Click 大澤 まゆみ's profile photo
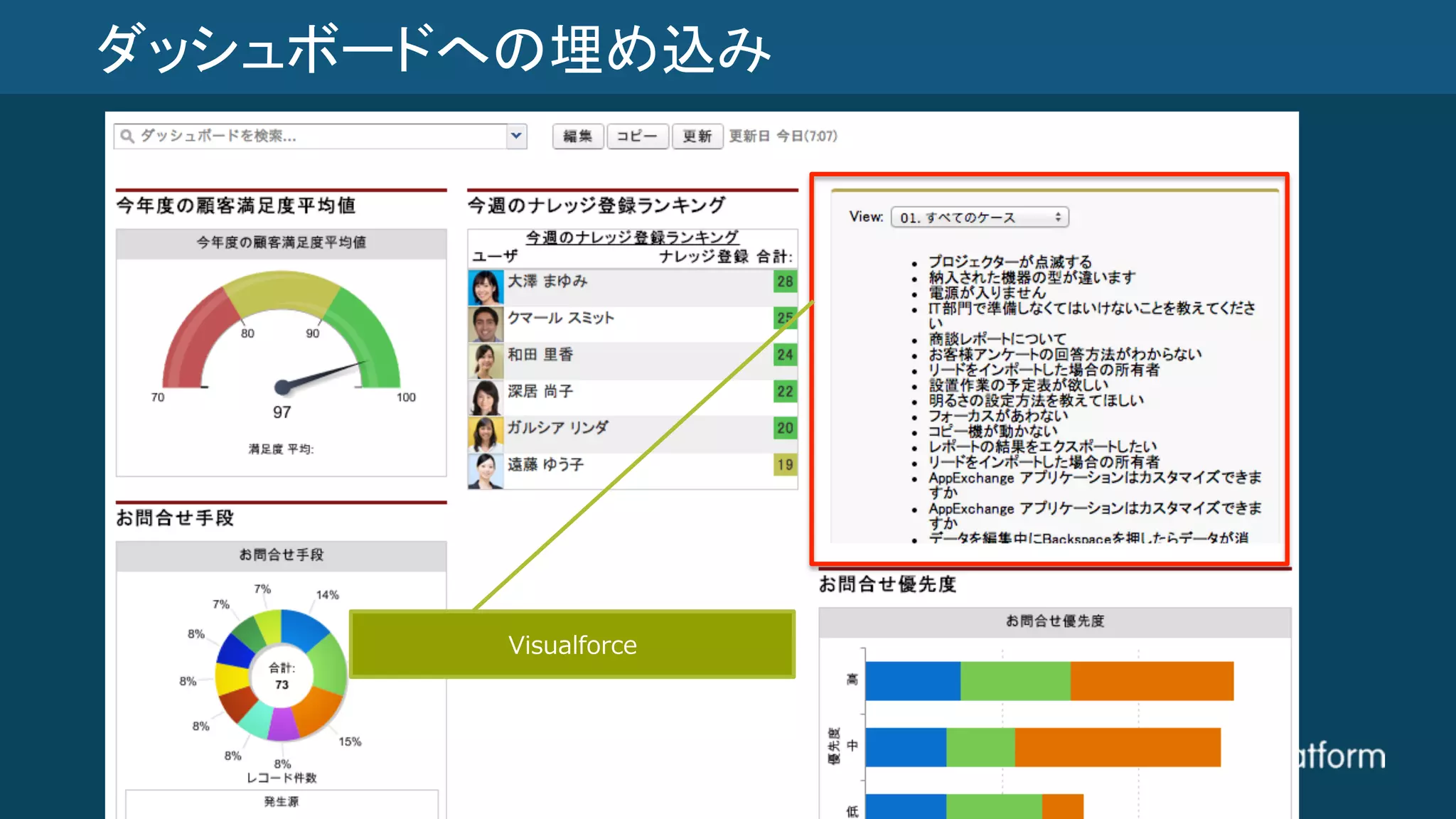 [x=486, y=287]
